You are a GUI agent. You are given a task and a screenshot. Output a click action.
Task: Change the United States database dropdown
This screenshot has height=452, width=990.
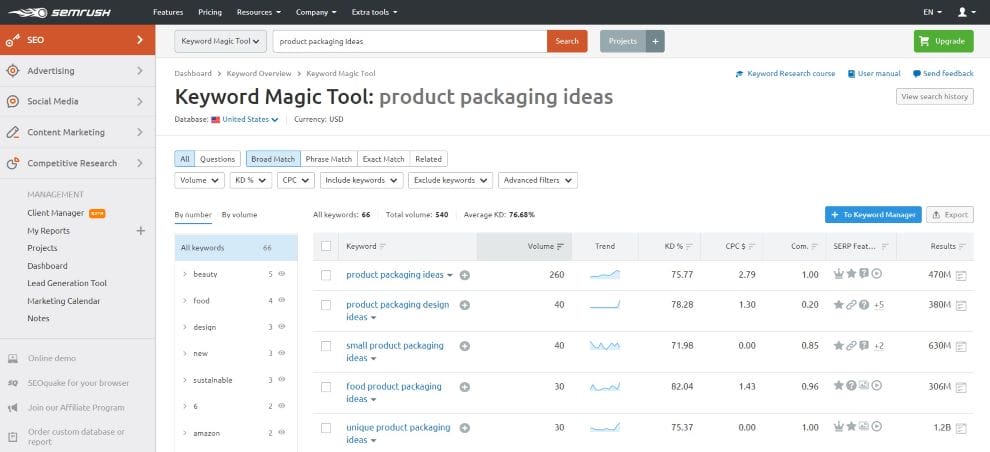[250, 119]
